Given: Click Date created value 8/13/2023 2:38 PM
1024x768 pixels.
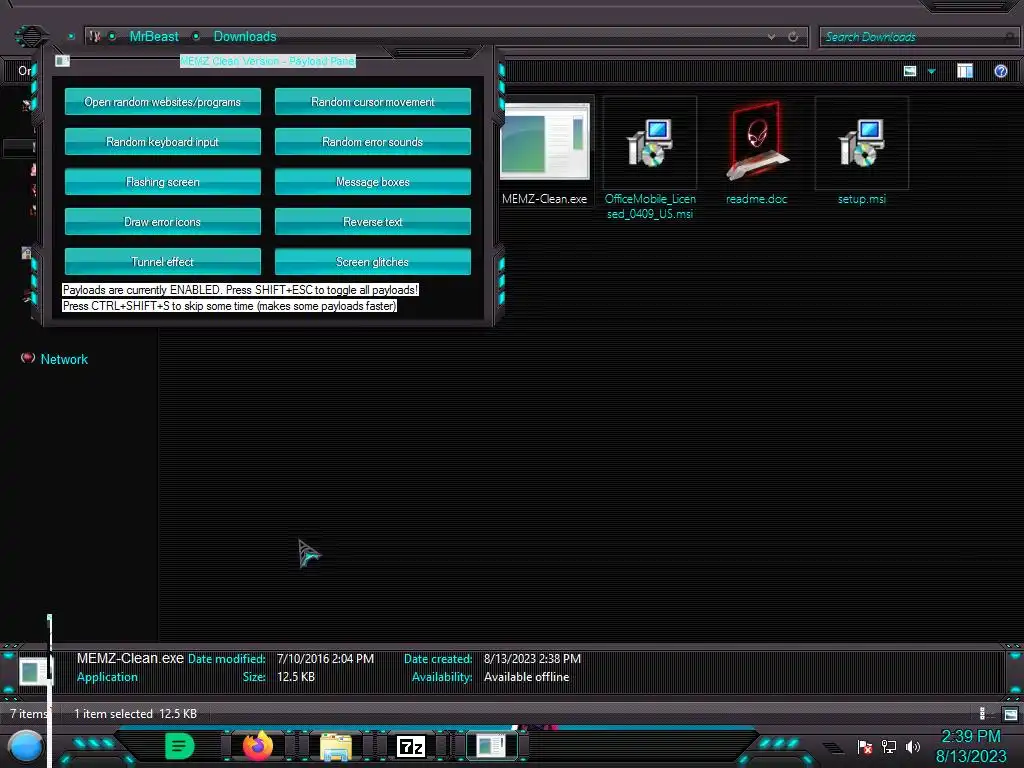Looking at the screenshot, I should (x=532, y=659).
